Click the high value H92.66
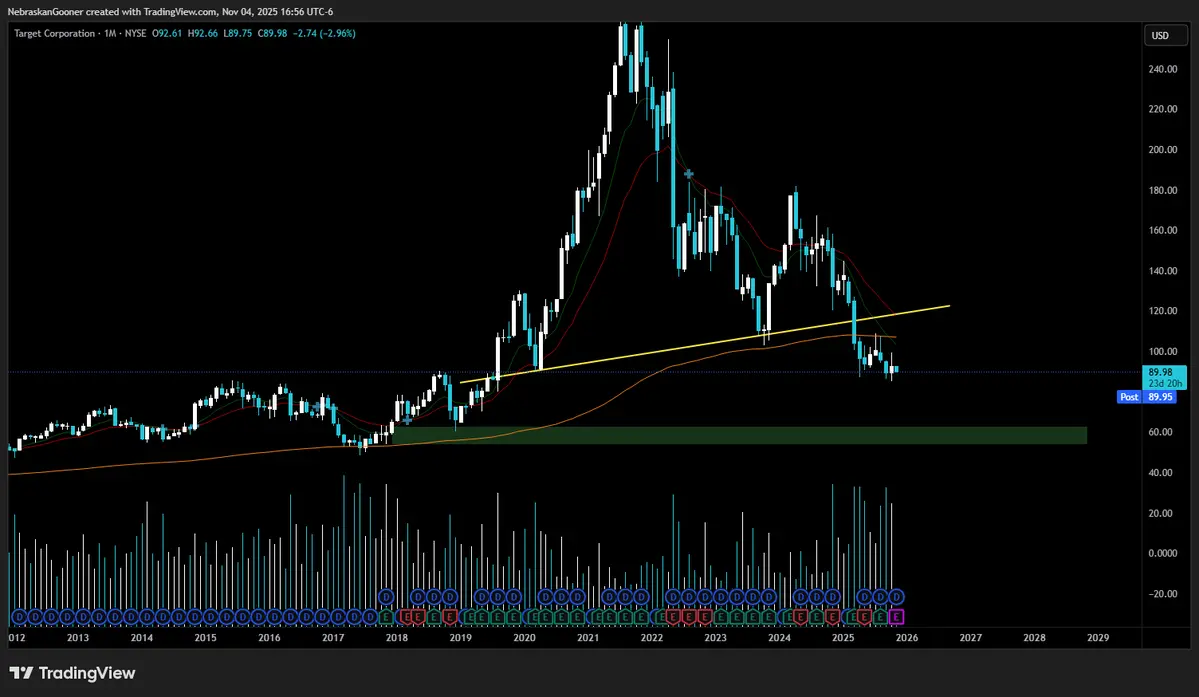This screenshot has height=697, width=1199. [x=203, y=34]
